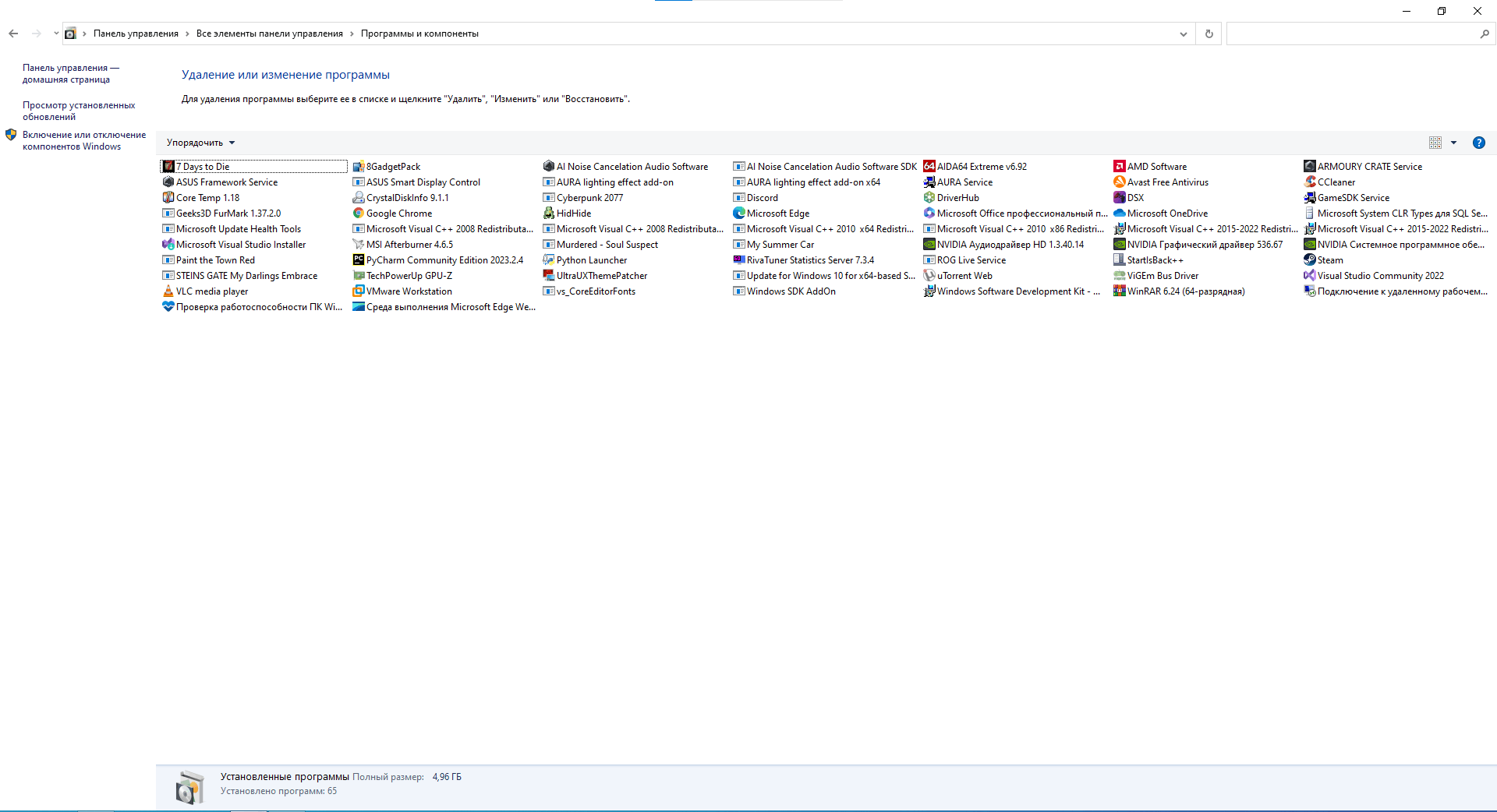Screen dimensions: 1497x812
Task: Open Просмотр установленных обновлений link
Action: [x=79, y=111]
